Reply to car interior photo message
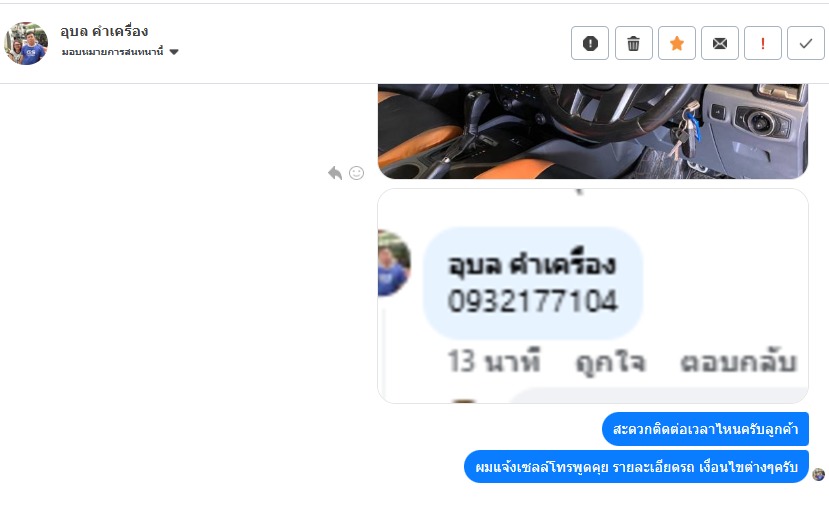 (335, 173)
